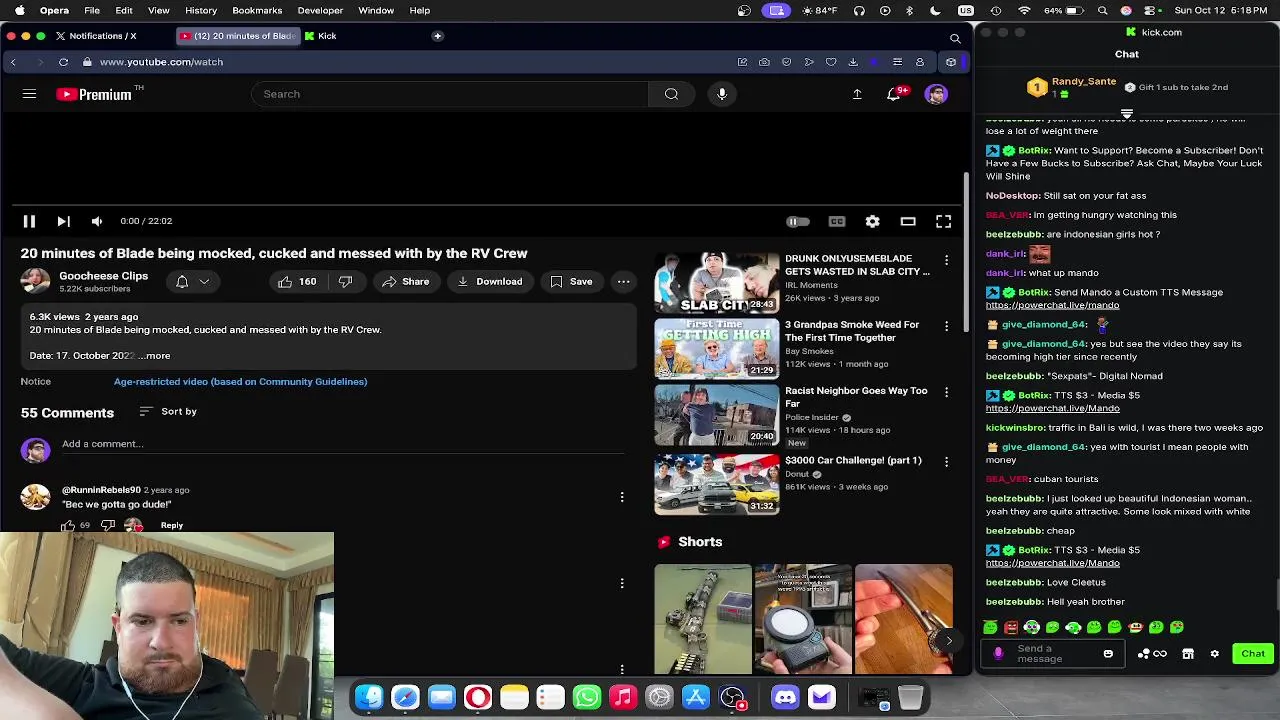Dislike the video
The width and height of the screenshot is (1280, 720).
(345, 282)
